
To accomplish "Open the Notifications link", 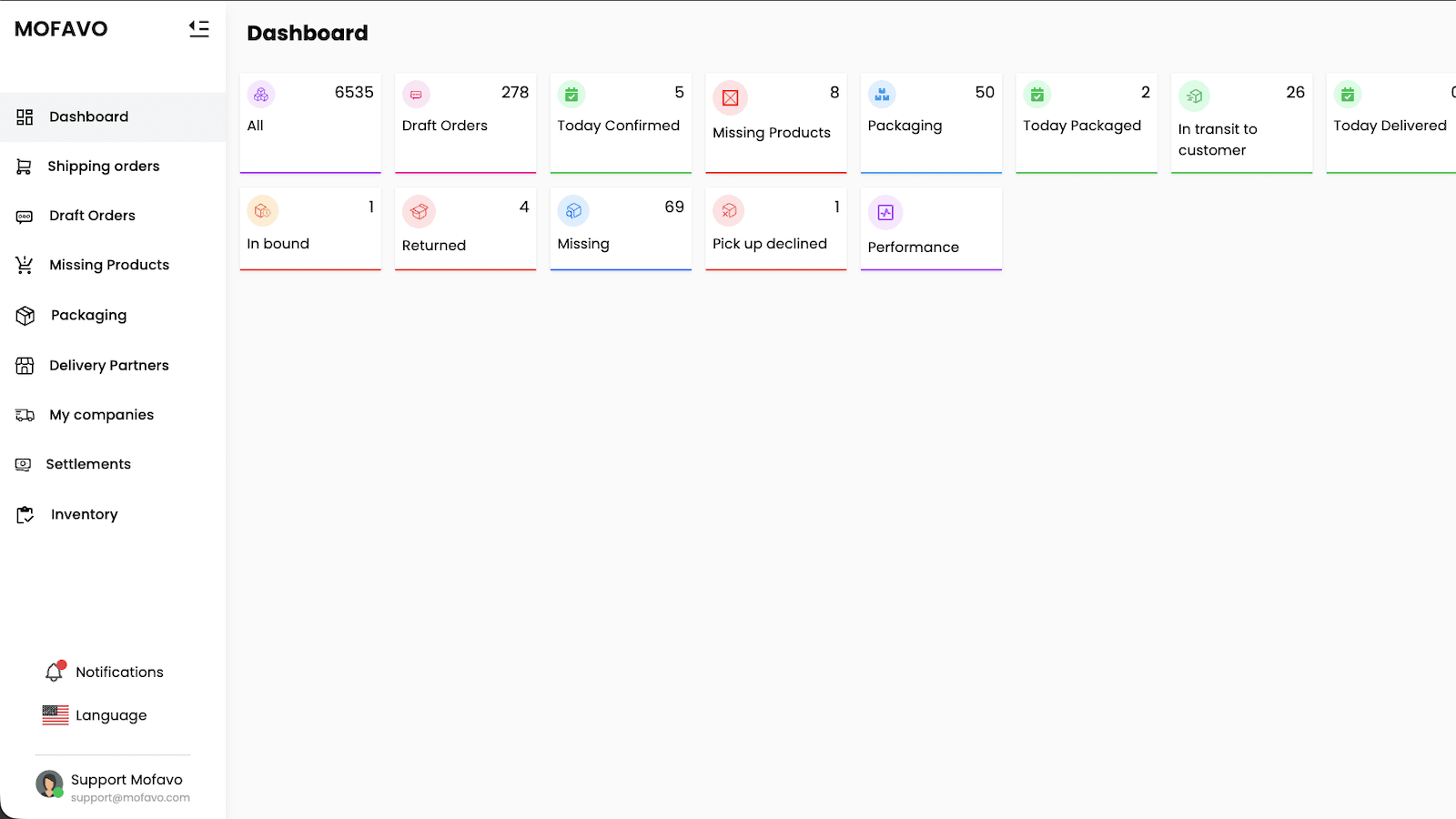I will 119,672.
